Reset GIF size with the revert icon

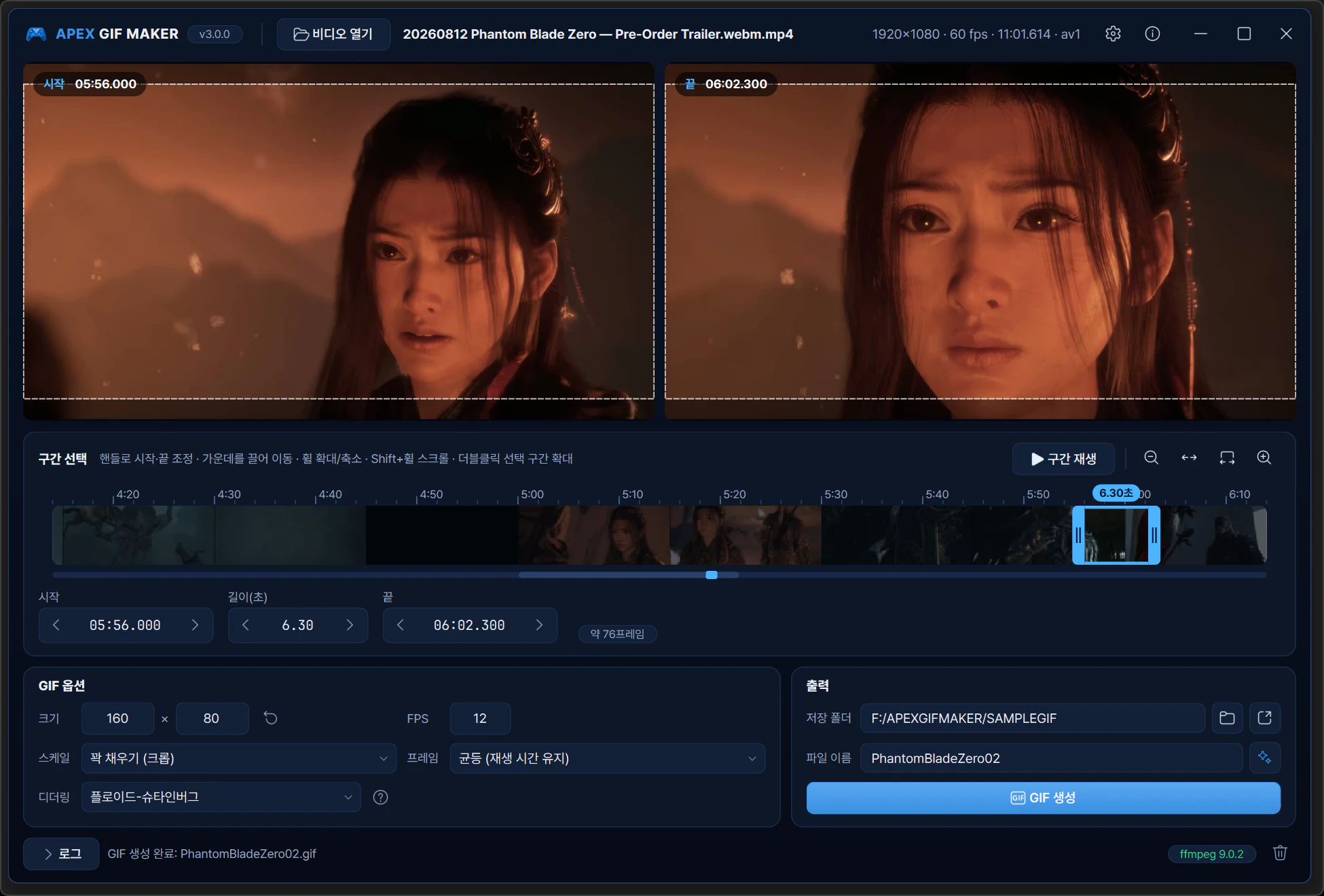[x=270, y=718]
